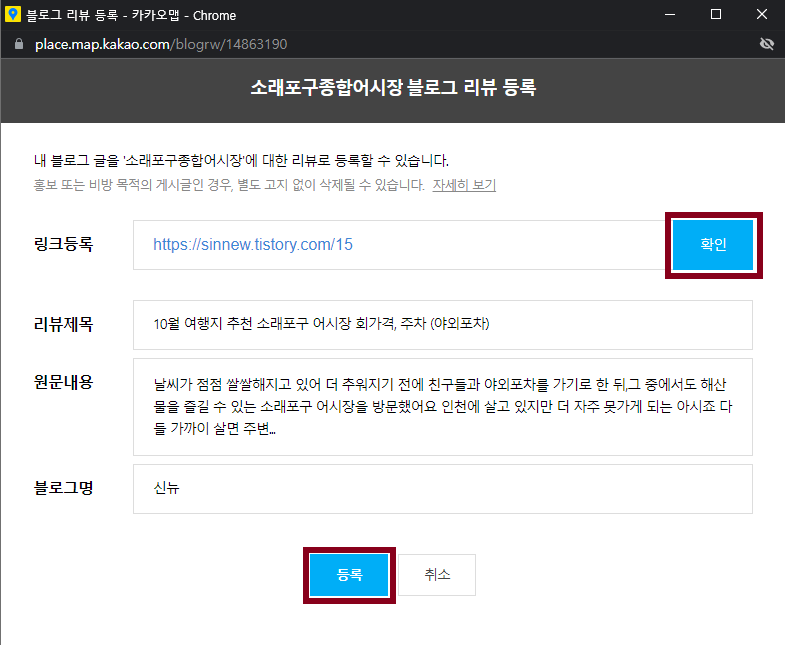Click the address bar URL place.map.kakao.com
Viewport: 785px width, 645px height.
(x=161, y=44)
